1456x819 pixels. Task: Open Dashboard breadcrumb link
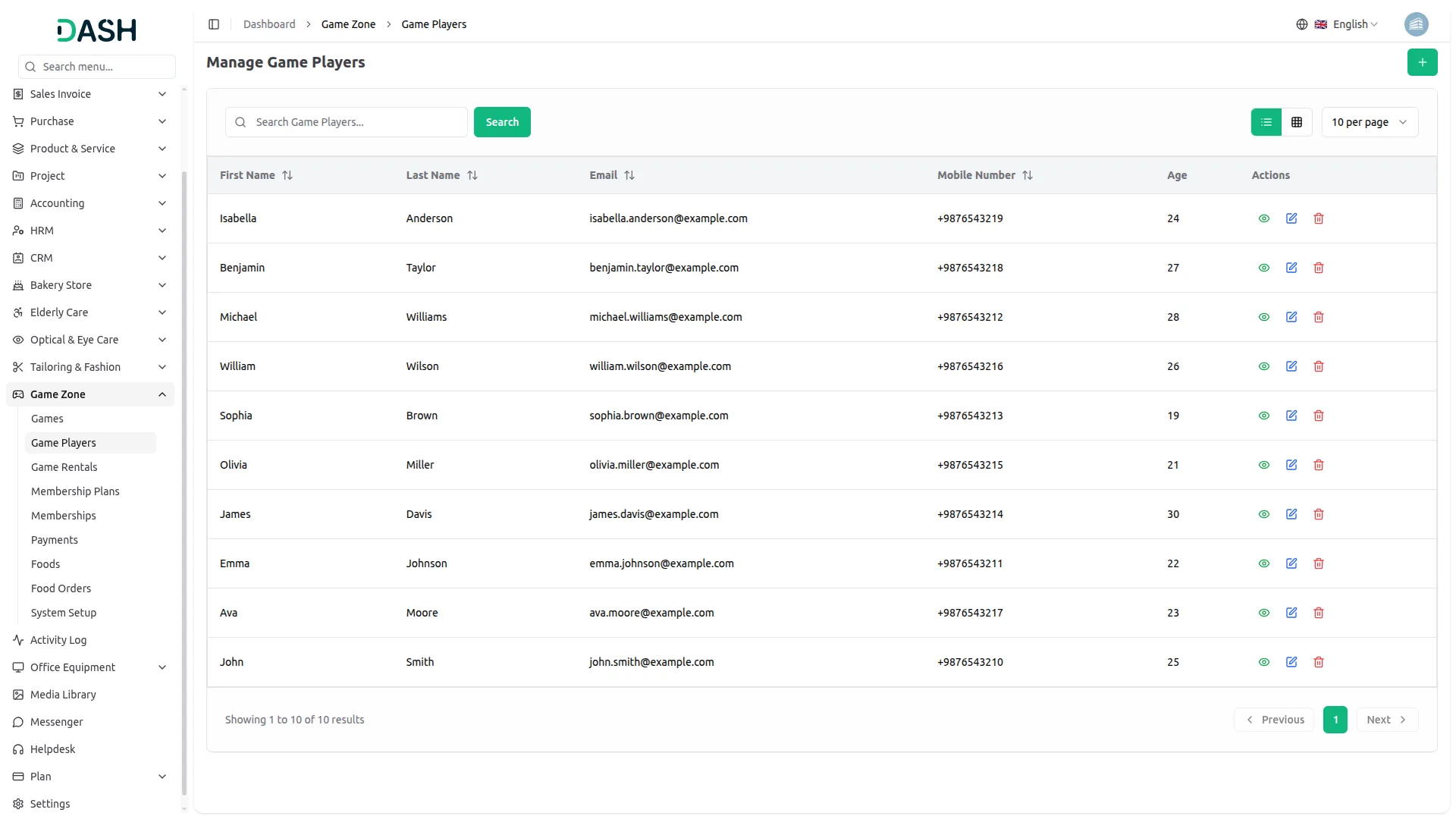click(x=269, y=24)
